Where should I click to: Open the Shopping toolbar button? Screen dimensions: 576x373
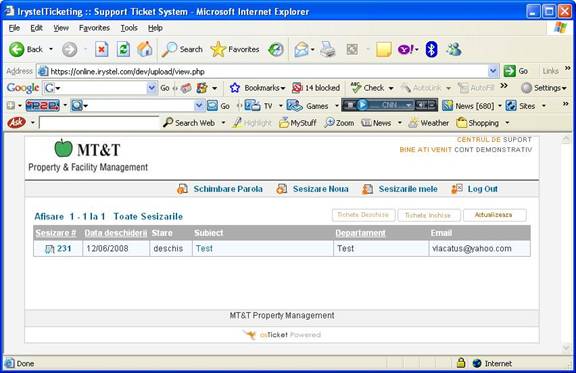pos(478,123)
